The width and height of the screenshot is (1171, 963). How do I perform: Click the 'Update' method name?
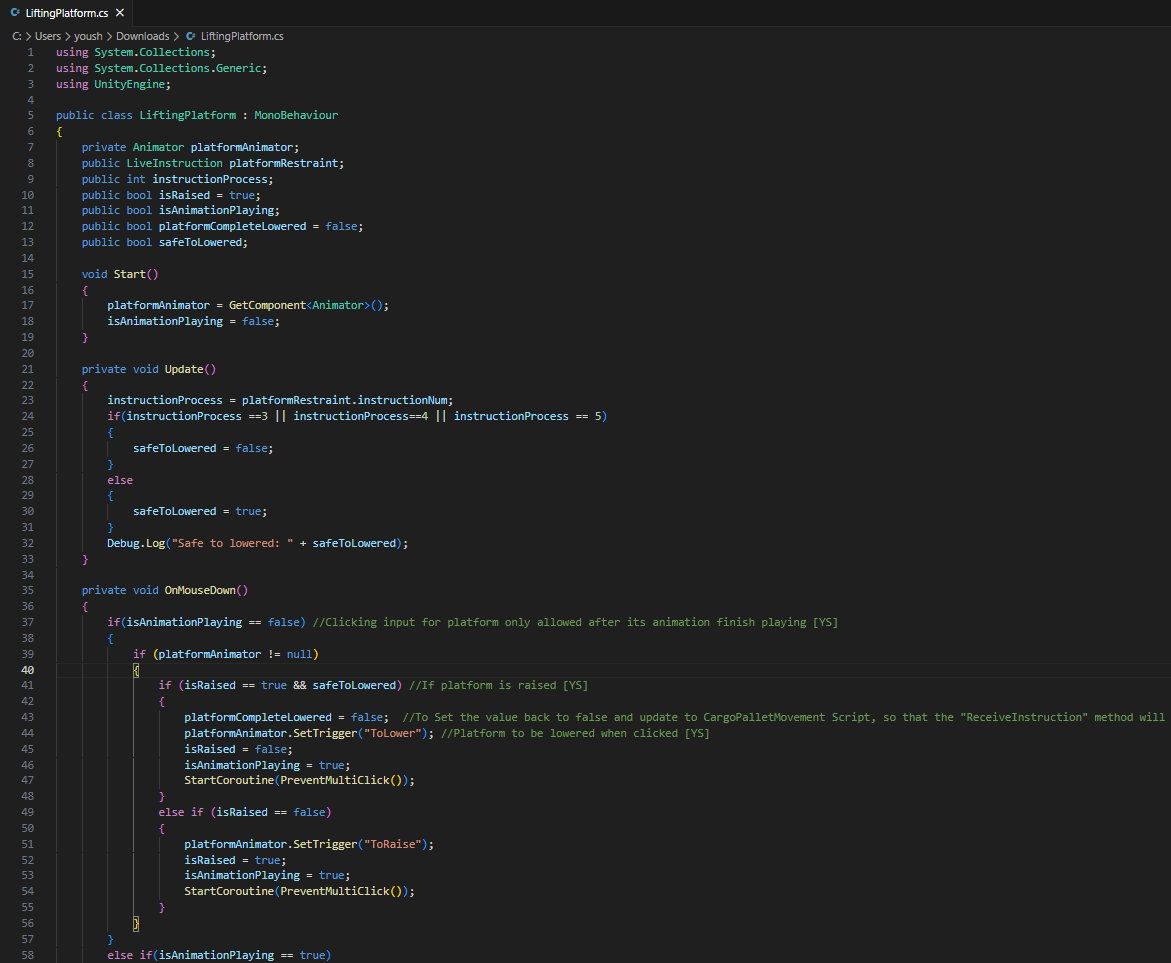(184, 369)
